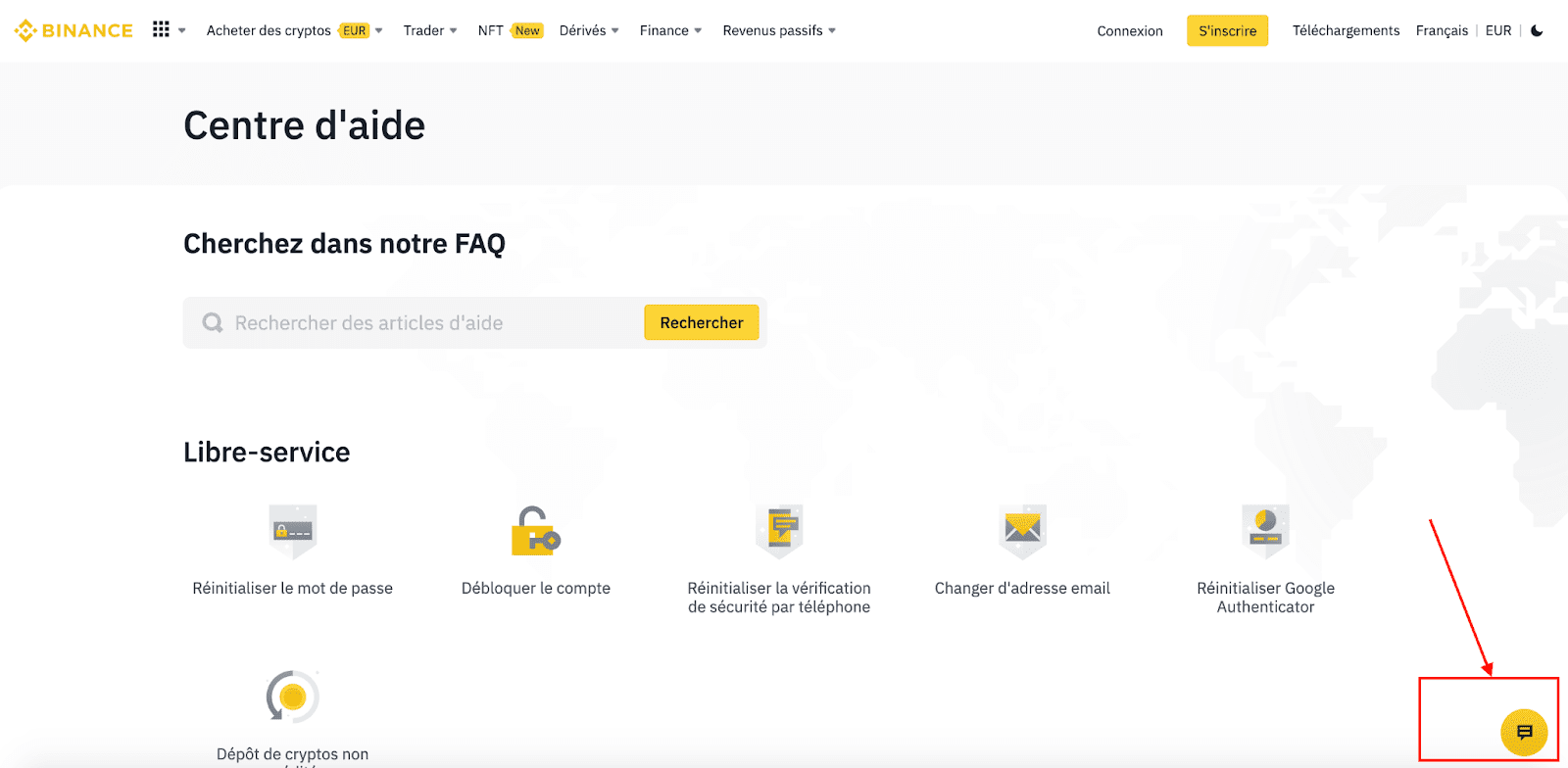Change the EUR currency setting
Screen dimensions: 1568x768
[x=1498, y=30]
